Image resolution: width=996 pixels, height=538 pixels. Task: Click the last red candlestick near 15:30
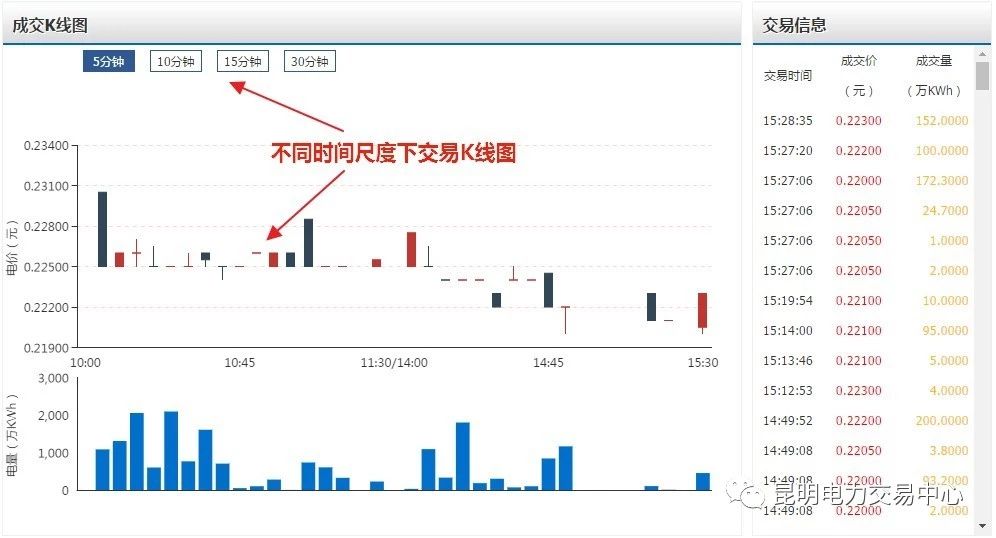[x=702, y=310]
